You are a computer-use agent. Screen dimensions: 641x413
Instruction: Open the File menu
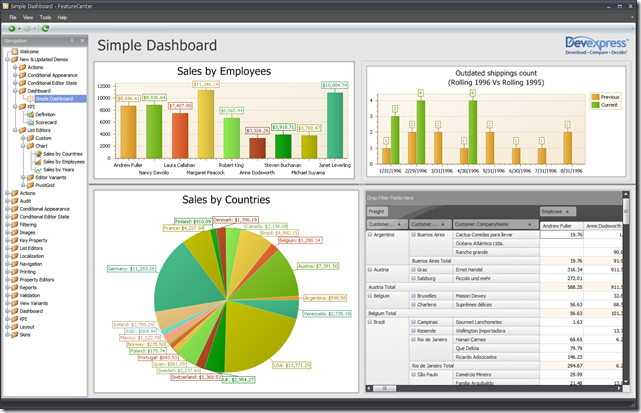point(13,18)
